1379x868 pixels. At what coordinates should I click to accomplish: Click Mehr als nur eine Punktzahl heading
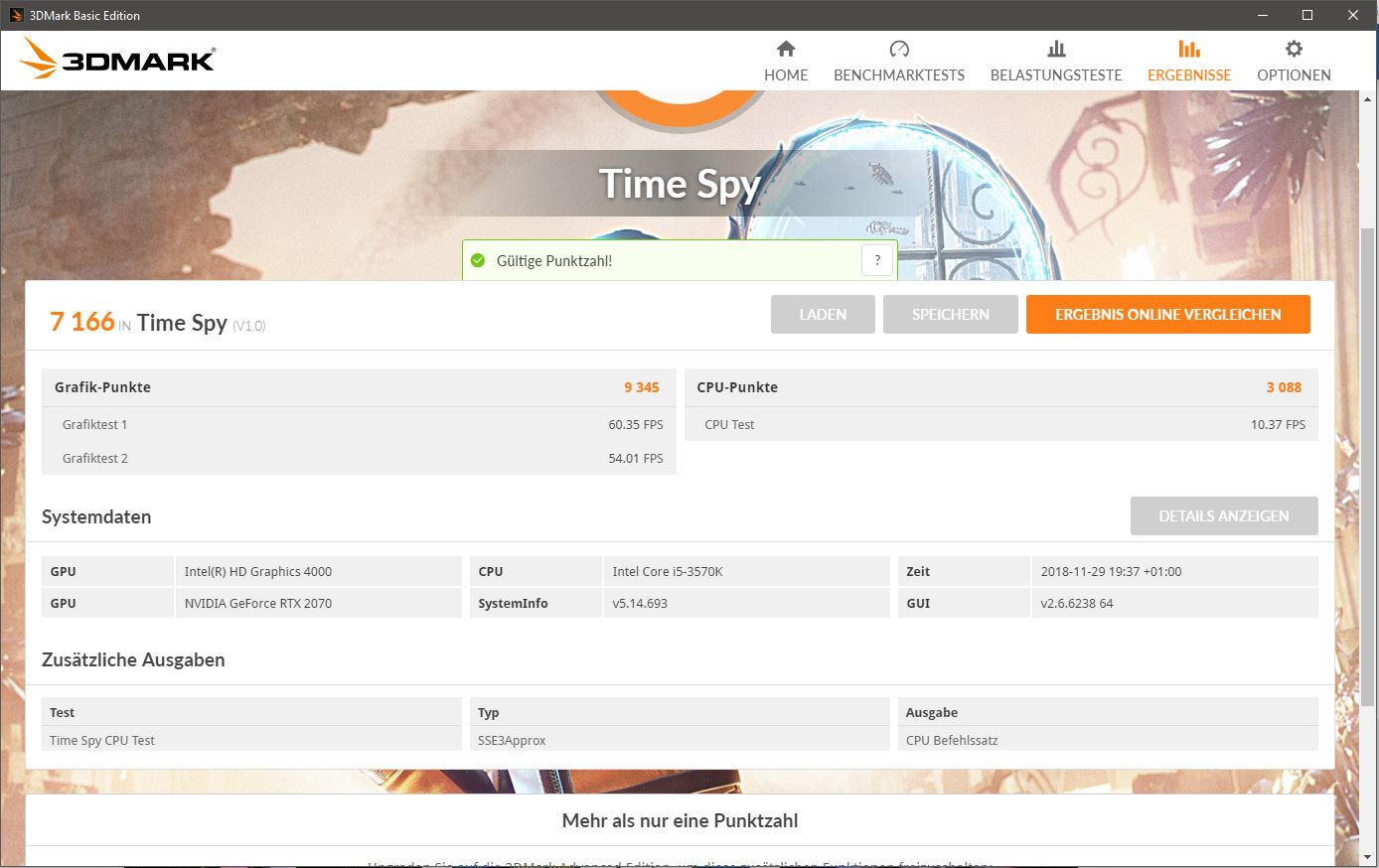click(x=681, y=820)
